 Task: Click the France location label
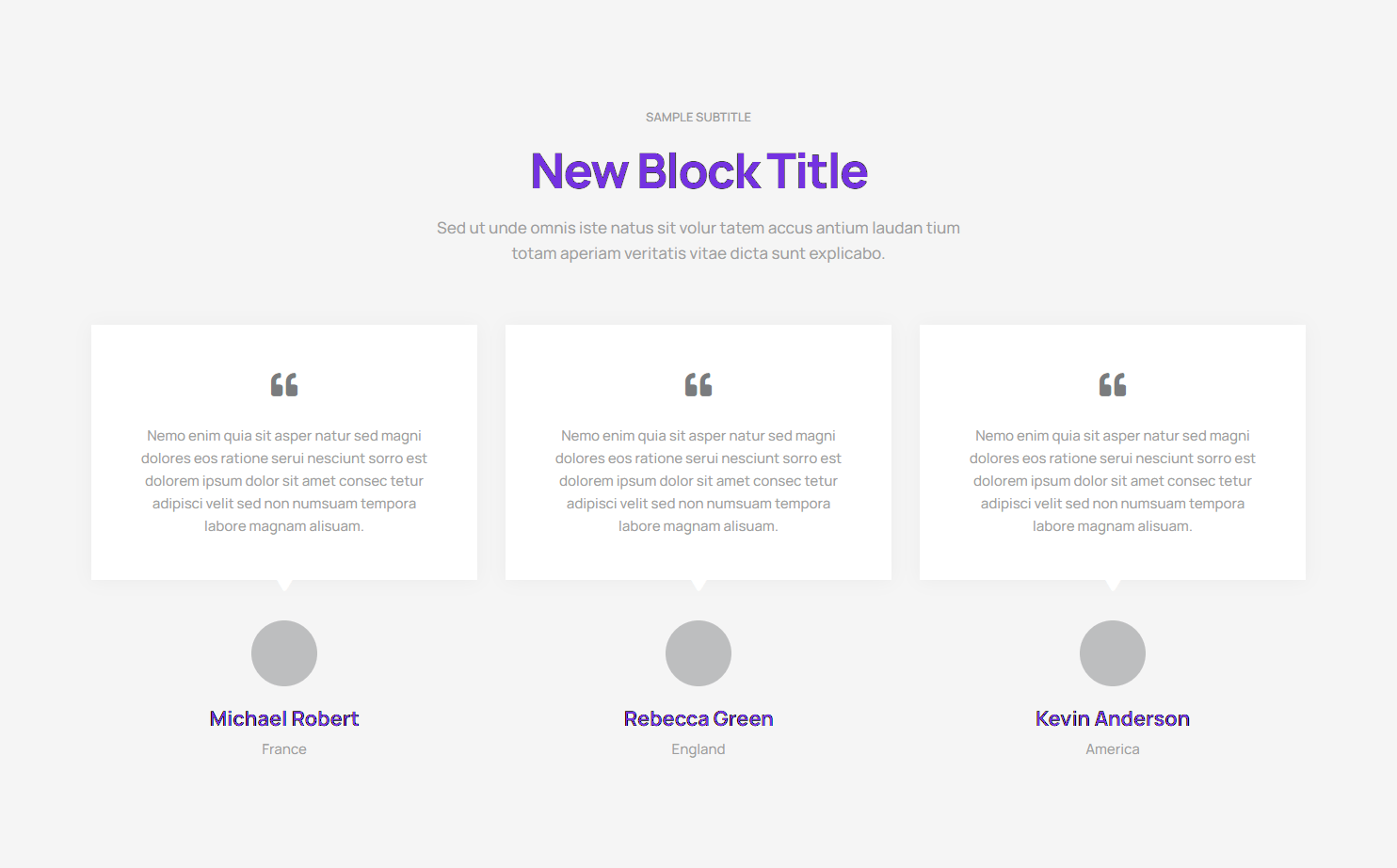coord(284,749)
